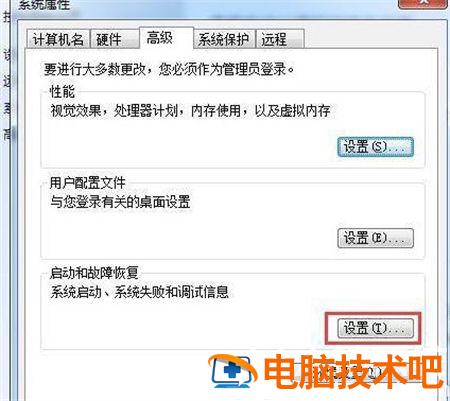
Task: Close the 系统属性 dialog window
Action: tap(423, 3)
